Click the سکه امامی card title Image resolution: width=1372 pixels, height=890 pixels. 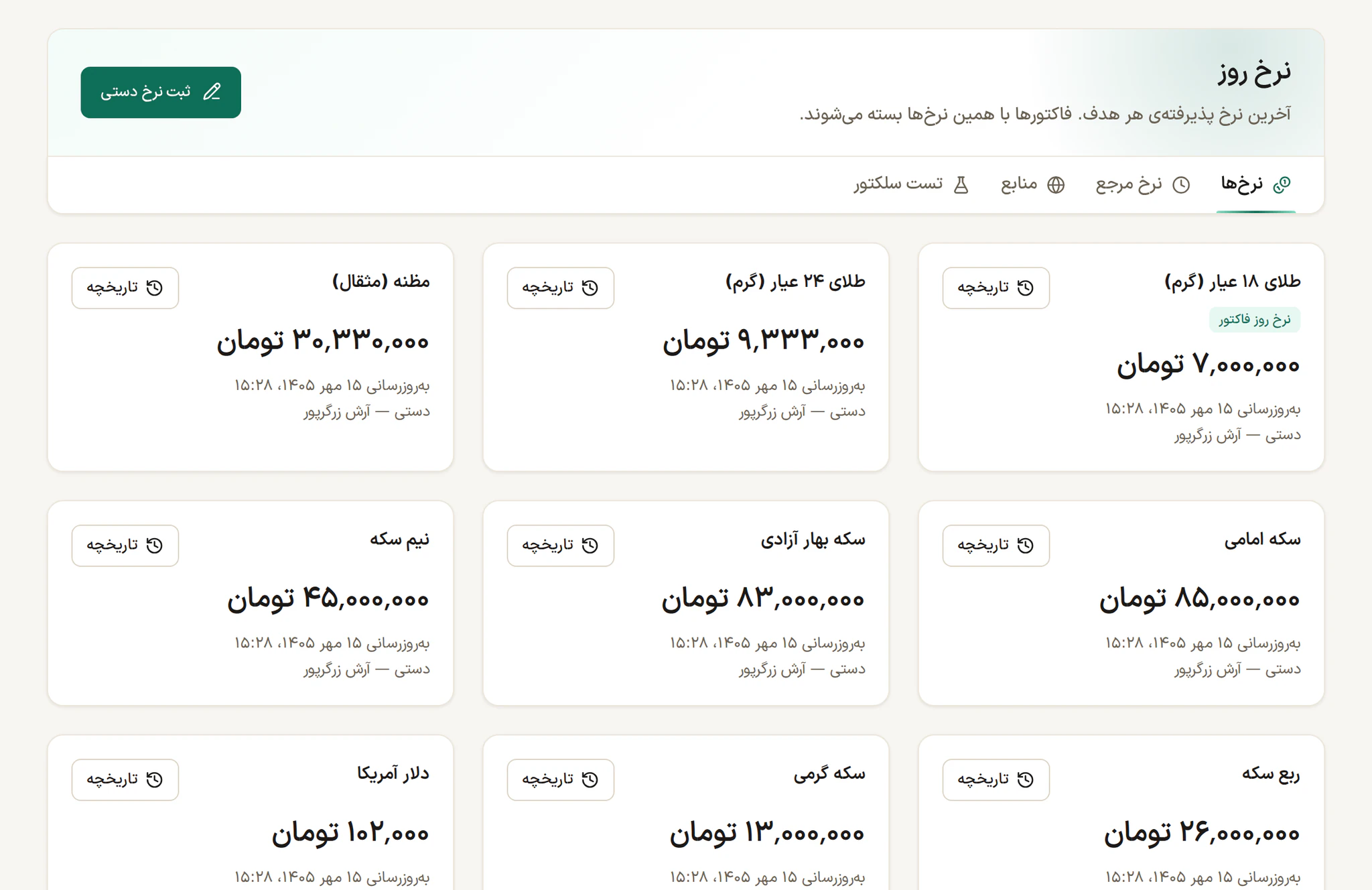click(1263, 539)
